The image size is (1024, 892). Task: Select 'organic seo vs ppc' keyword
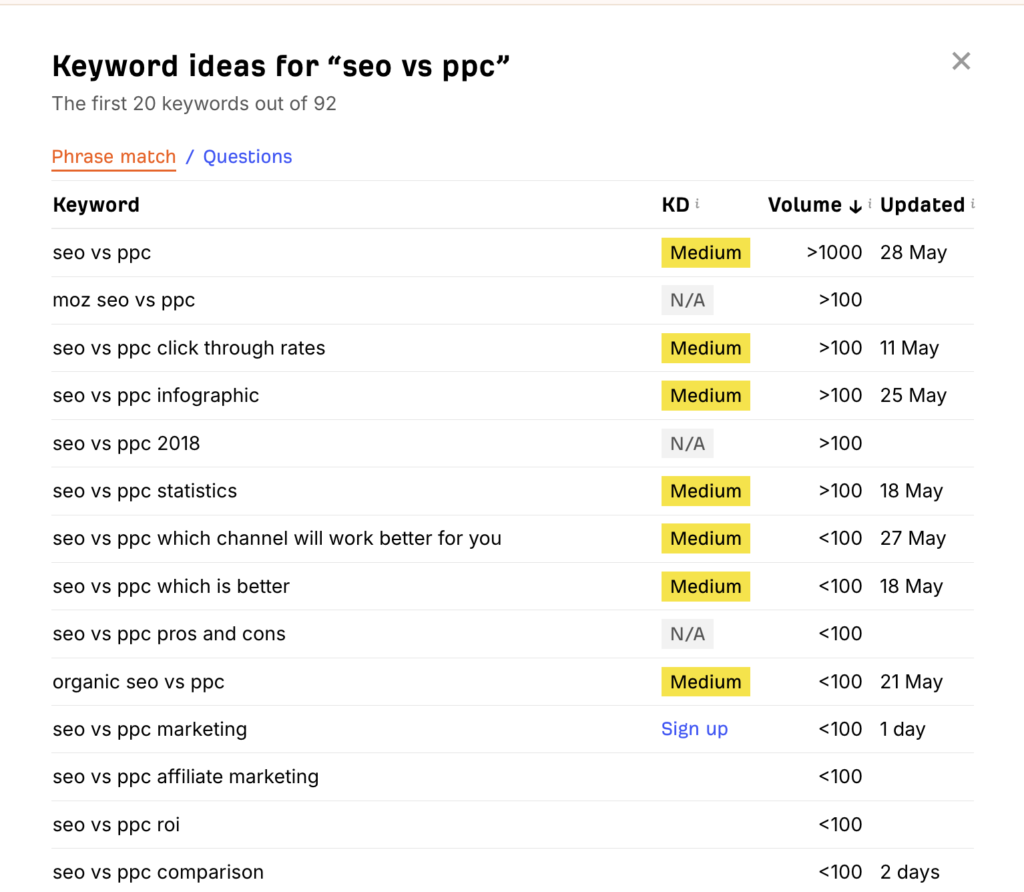[138, 682]
